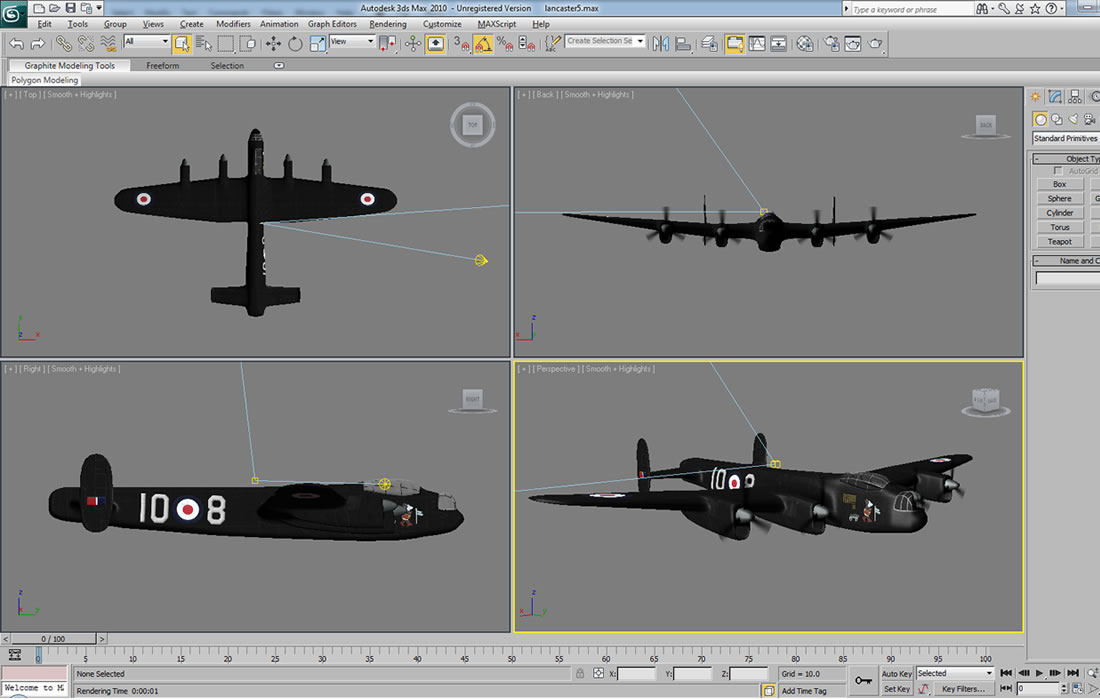Click the Undo arrow in main toolbar
Viewport: 1100px width, 700px height.
[17, 43]
